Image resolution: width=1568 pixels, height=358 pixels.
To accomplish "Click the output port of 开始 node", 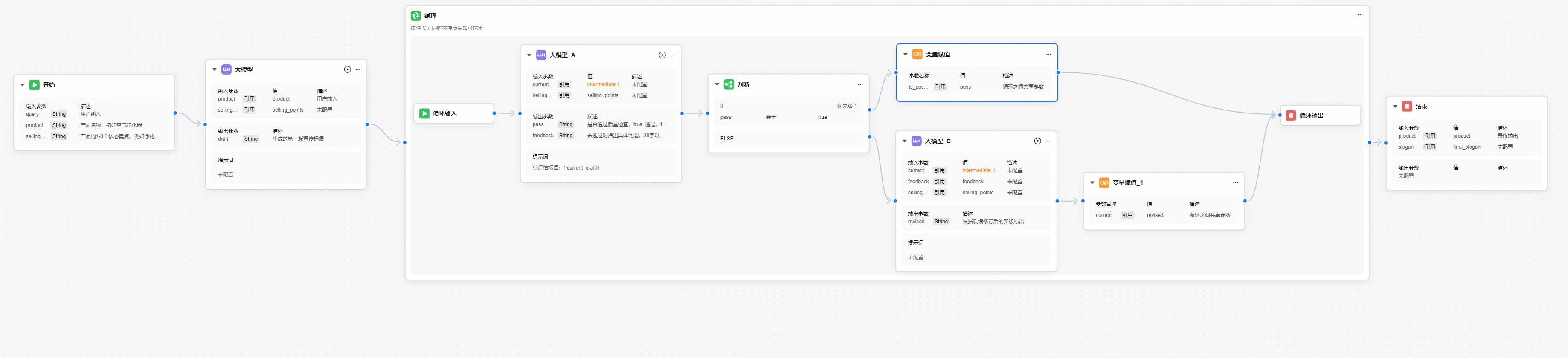I will click(175, 113).
